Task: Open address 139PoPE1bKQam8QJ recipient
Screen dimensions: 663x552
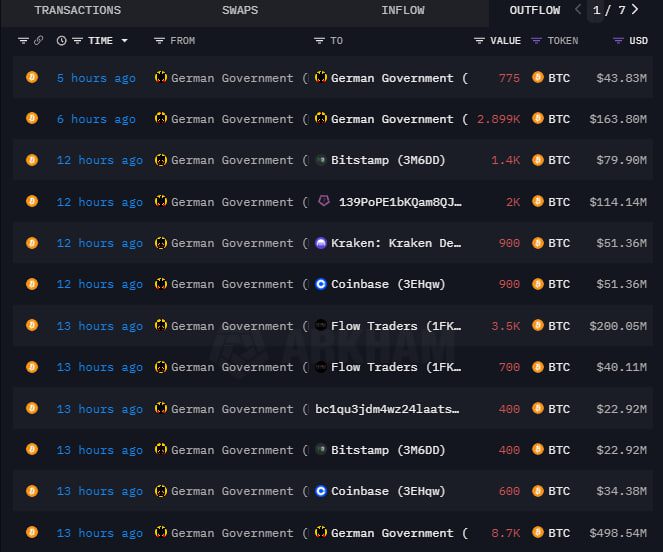Action: [x=400, y=202]
